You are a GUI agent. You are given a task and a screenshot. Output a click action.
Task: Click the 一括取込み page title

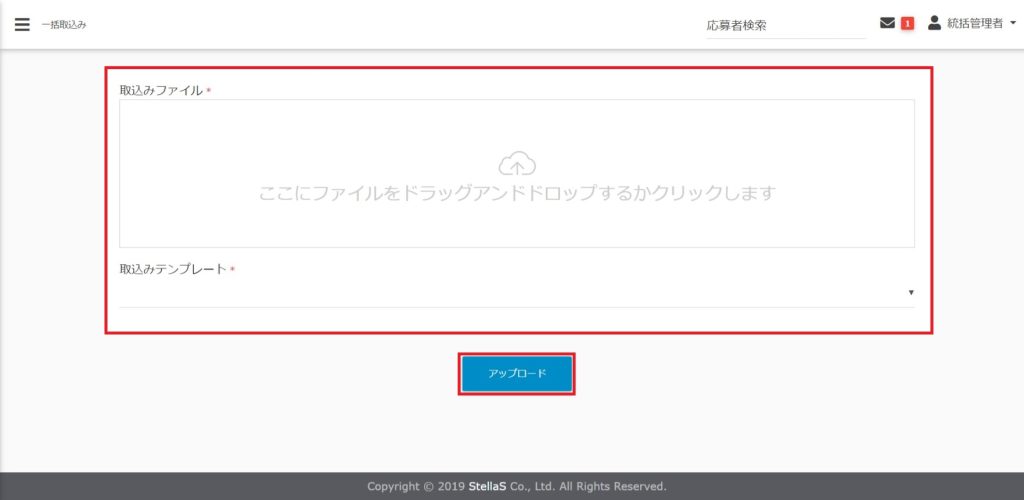point(64,25)
